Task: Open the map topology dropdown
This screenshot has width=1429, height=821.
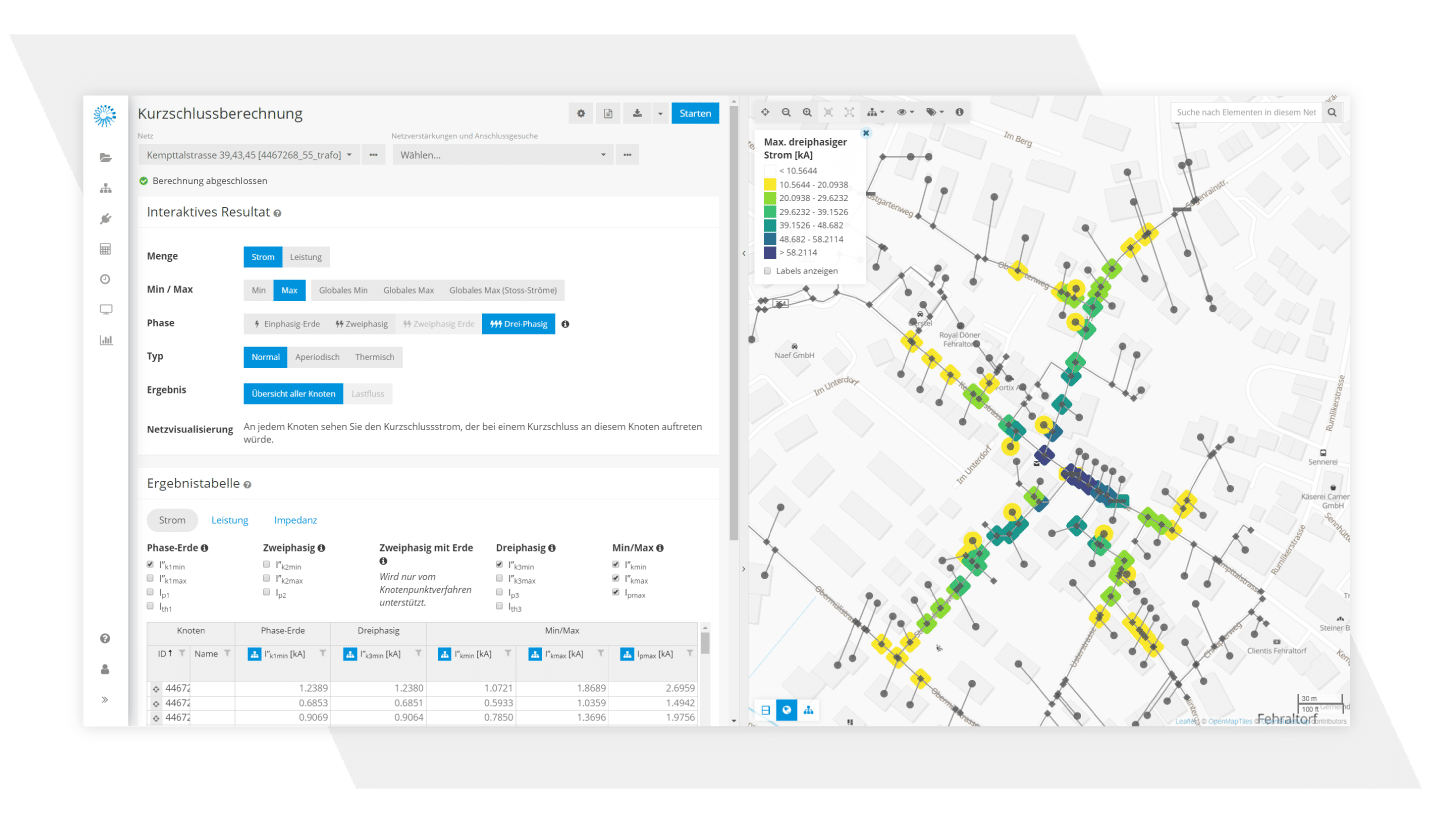Action: click(x=875, y=113)
